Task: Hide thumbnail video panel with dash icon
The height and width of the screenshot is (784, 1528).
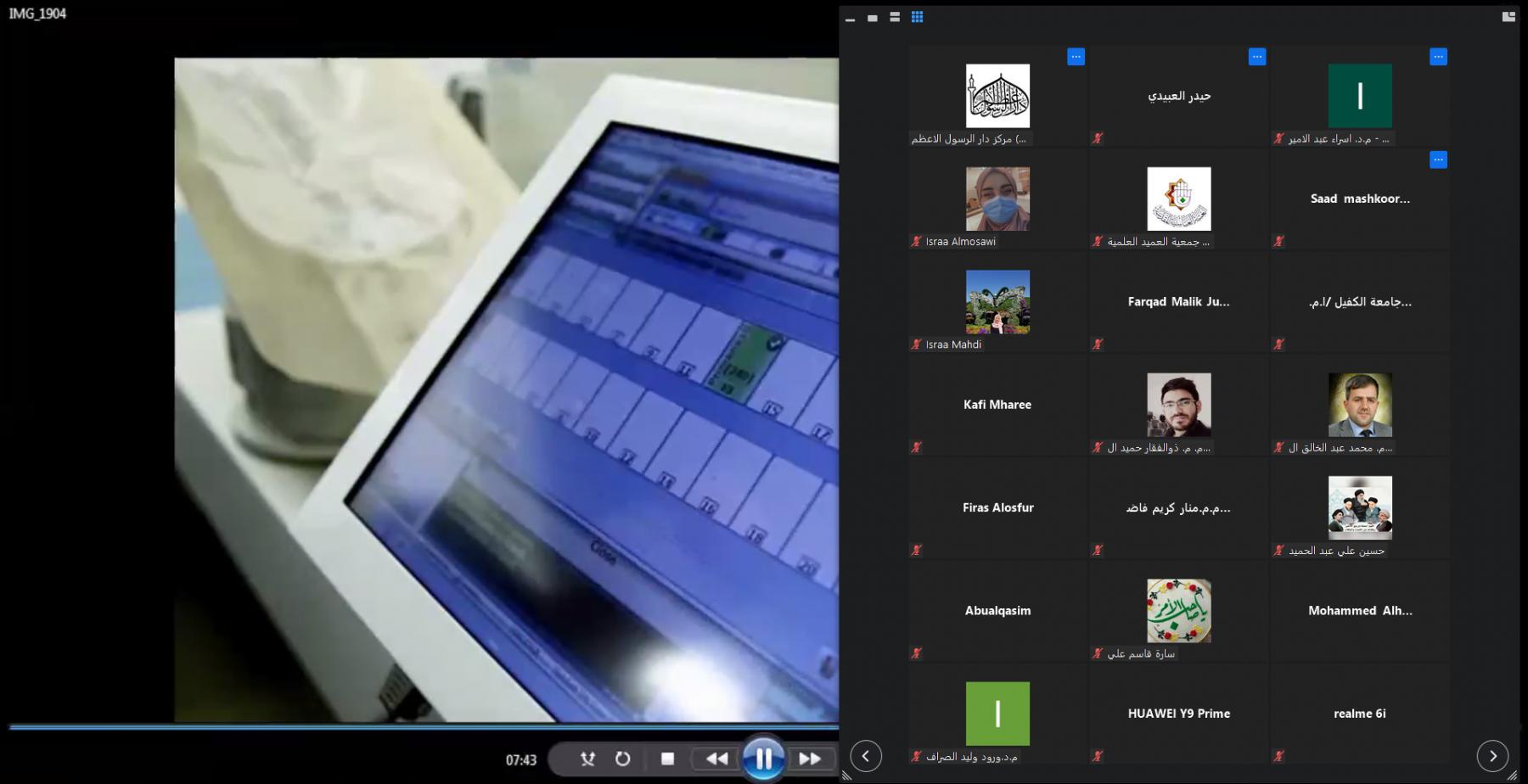Action: [850, 19]
